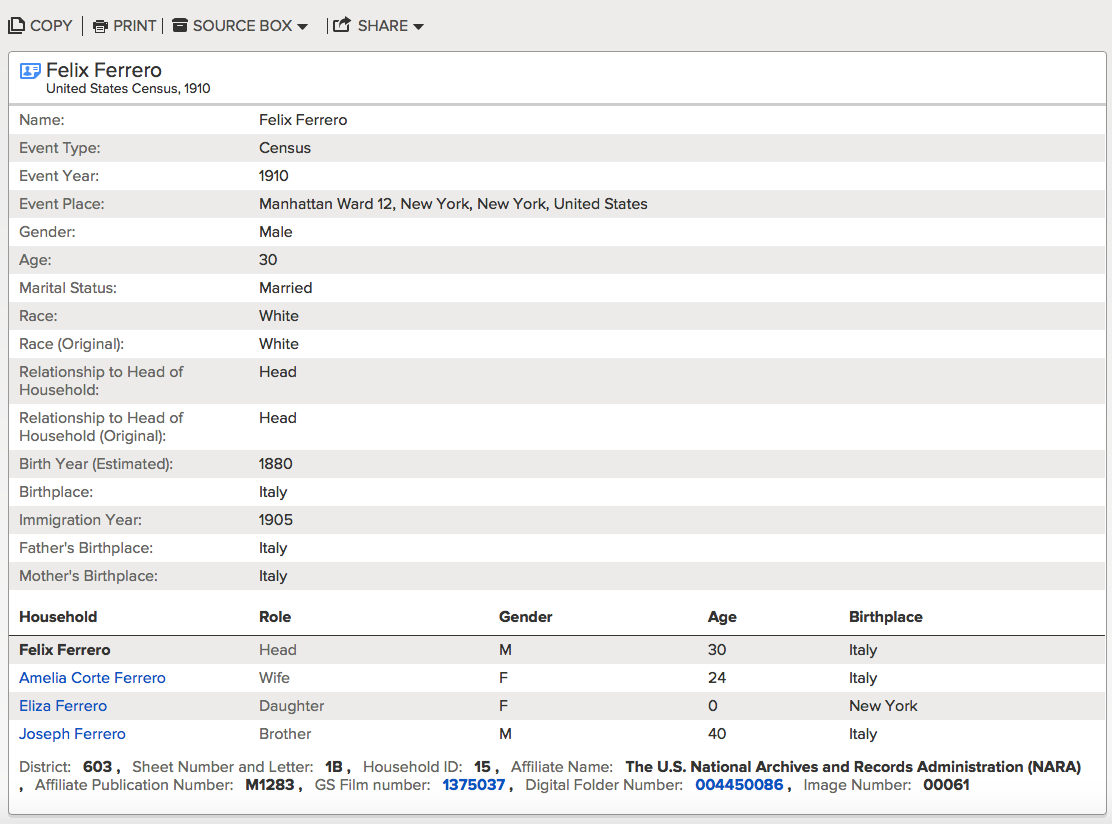This screenshot has height=824, width=1112.
Task: Select the Manhattan Ward 12 event place value
Action: [x=453, y=204]
